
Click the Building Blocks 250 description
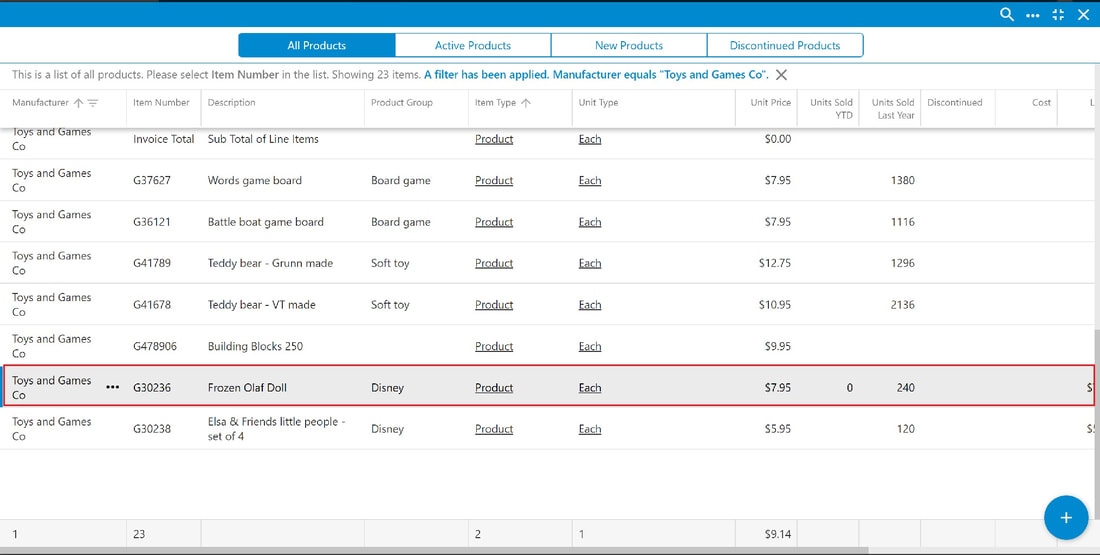(255, 346)
